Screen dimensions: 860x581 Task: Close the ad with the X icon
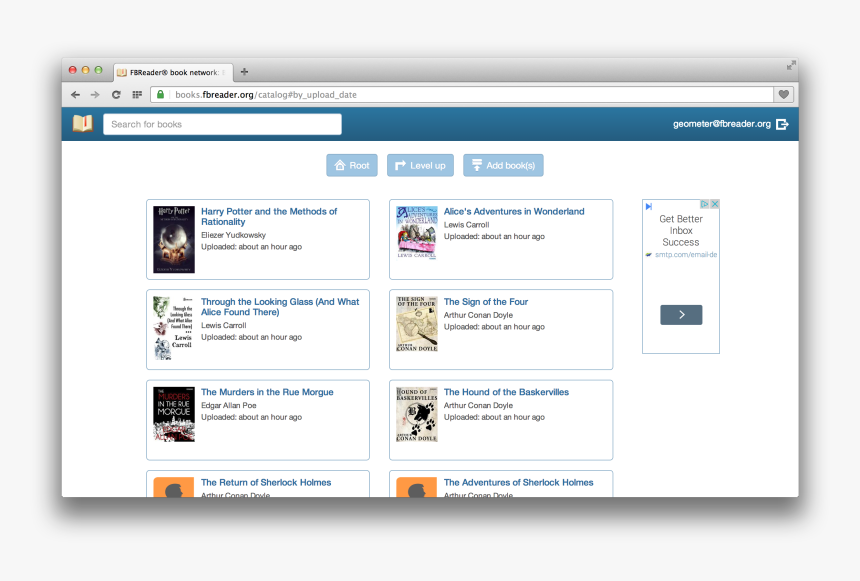tap(715, 204)
